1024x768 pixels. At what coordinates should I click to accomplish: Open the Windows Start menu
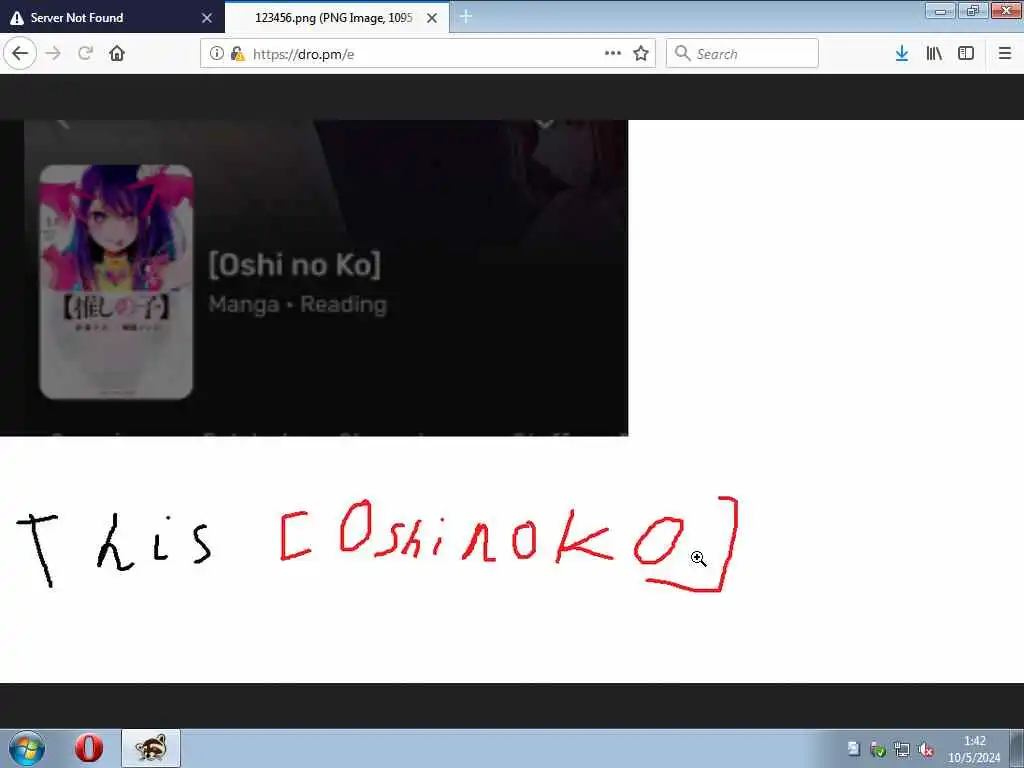(27, 748)
